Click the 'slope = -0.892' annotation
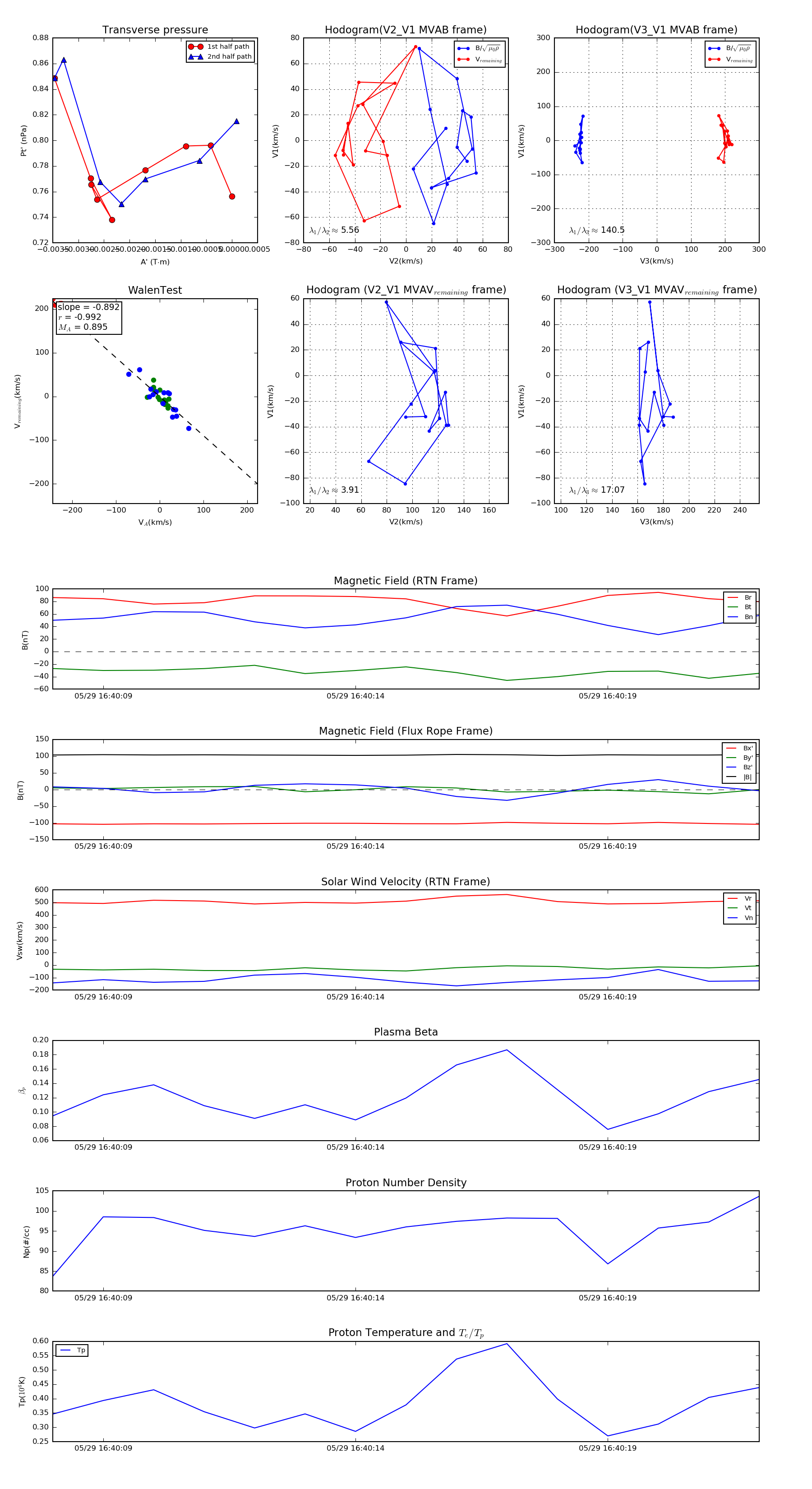This screenshot has height=1489, width=812. pyautogui.click(x=88, y=307)
